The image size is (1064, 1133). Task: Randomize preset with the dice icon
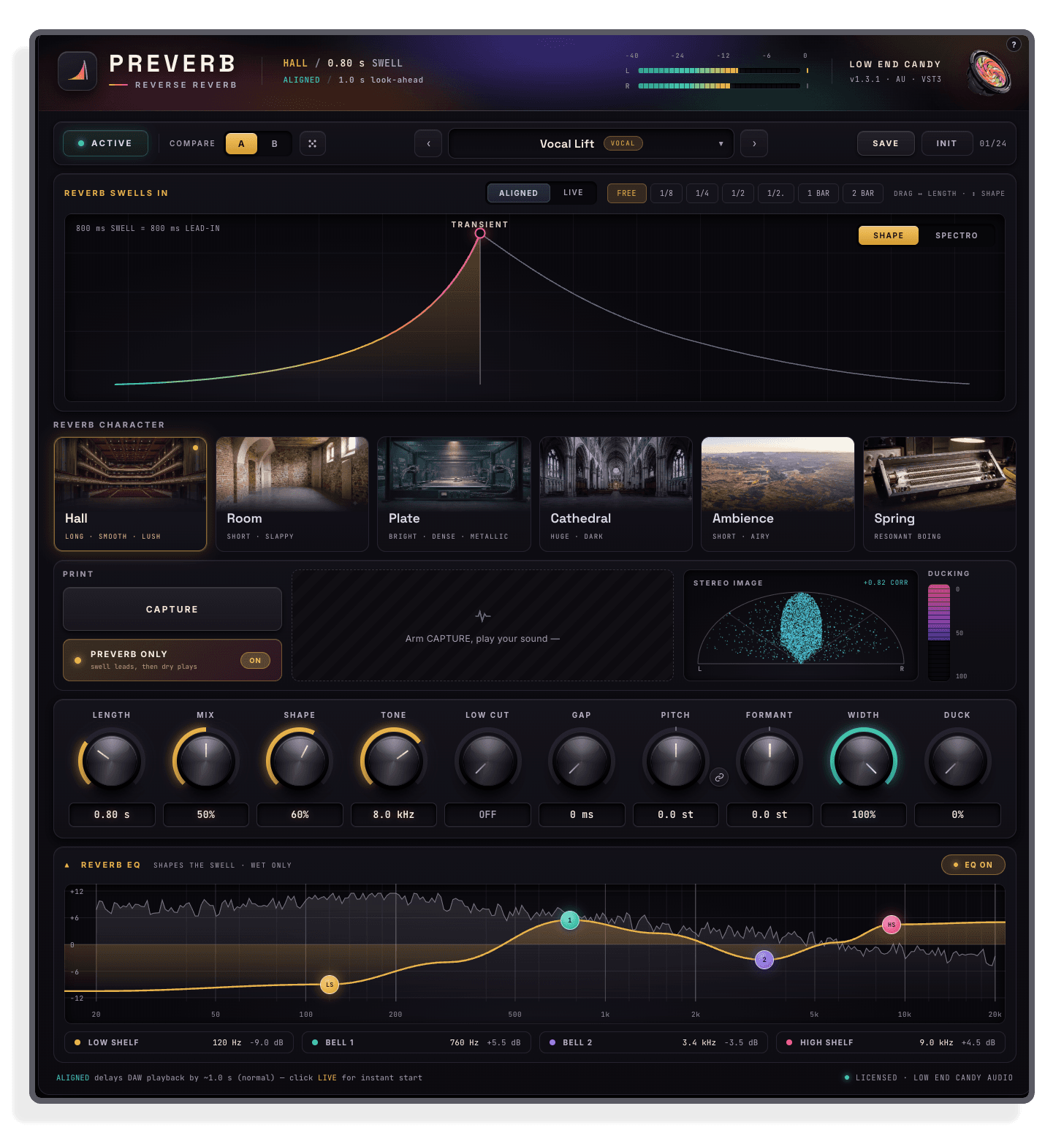pos(312,143)
